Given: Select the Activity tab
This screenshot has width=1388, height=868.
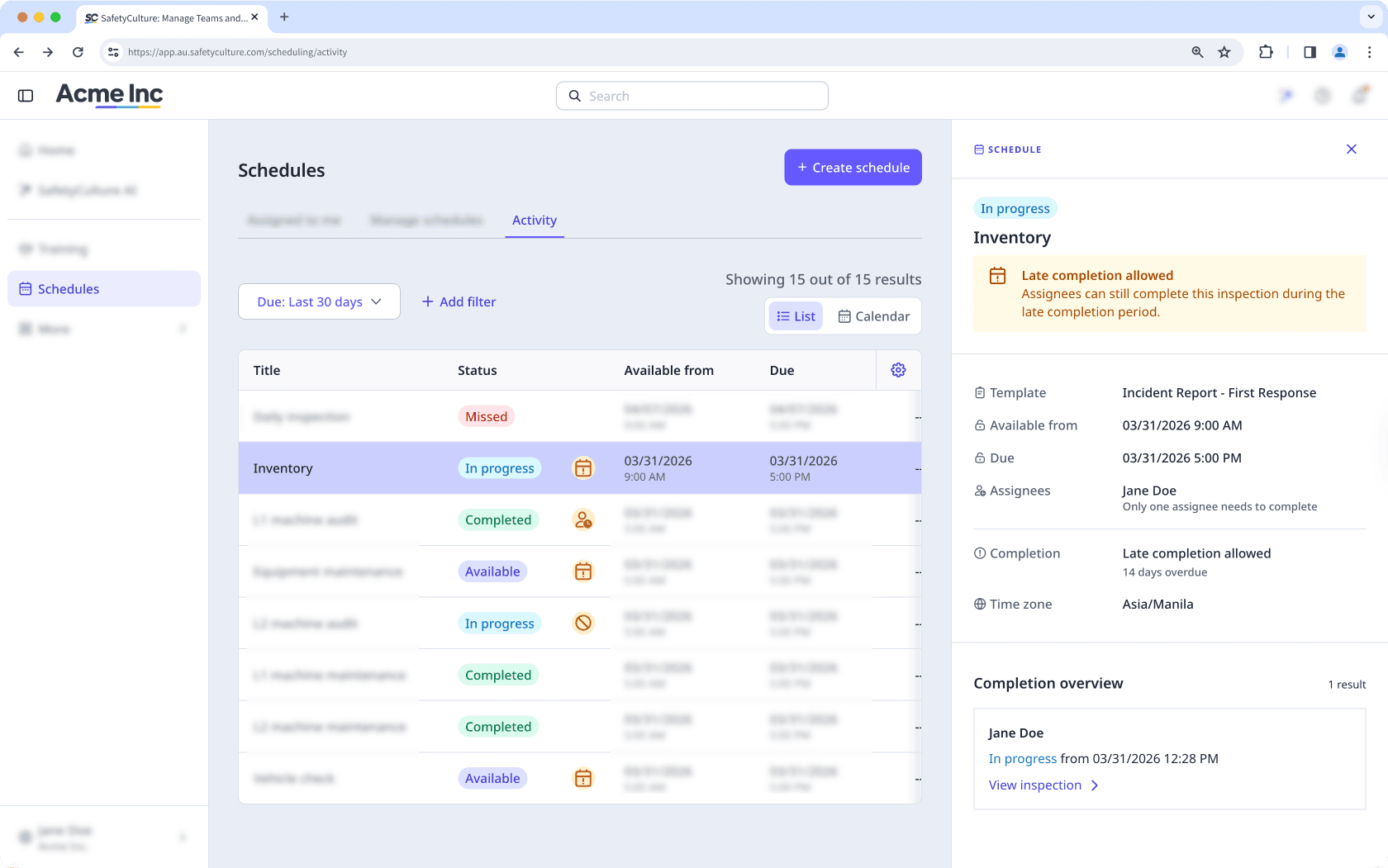Looking at the screenshot, I should coord(534,221).
